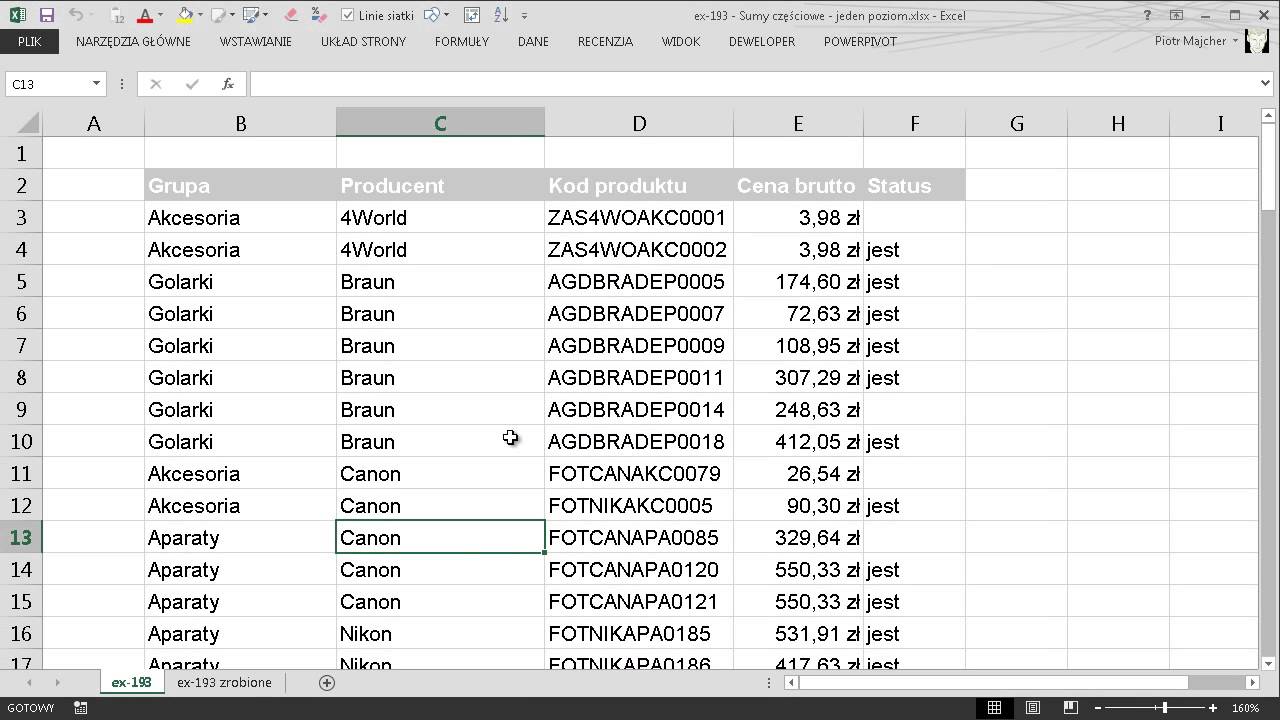Switch to the ex-193 zrobione sheet tab
1280x720 pixels.
click(224, 682)
